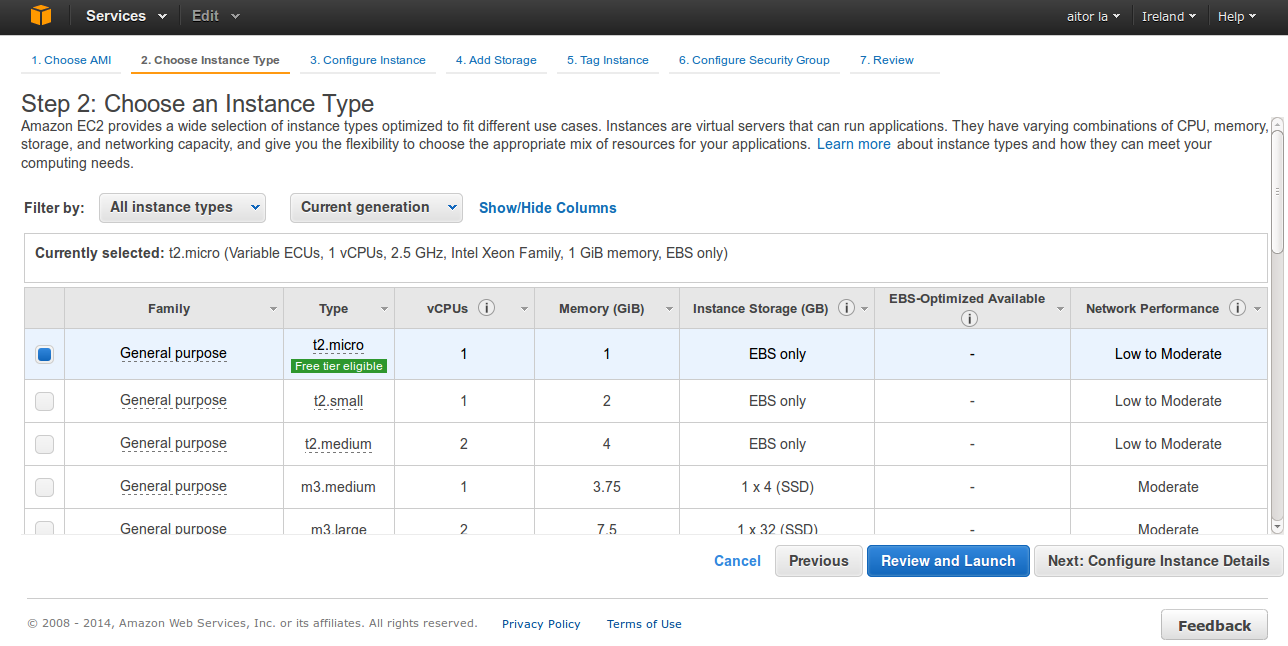Viewport: 1288px width, 646px height.
Task: Click info icon beside Network Performance header
Action: [x=1237, y=308]
